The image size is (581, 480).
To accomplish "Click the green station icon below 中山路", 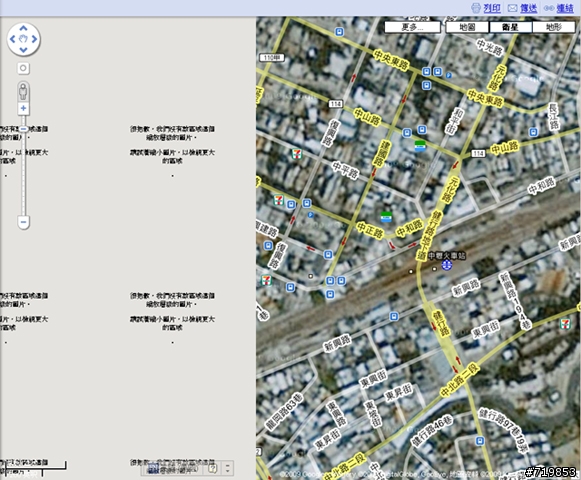I will [x=420, y=146].
